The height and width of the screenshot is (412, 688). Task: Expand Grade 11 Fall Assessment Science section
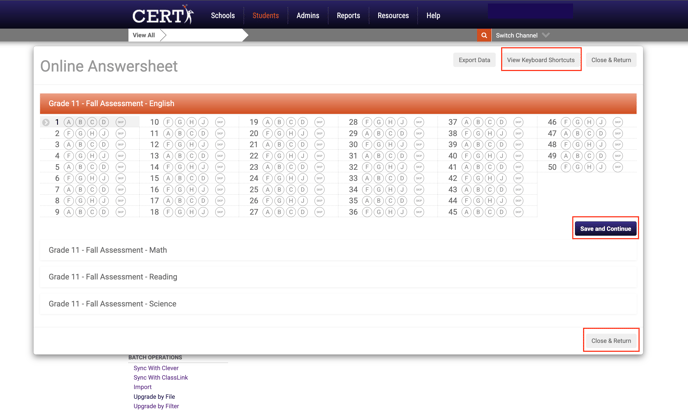point(112,304)
